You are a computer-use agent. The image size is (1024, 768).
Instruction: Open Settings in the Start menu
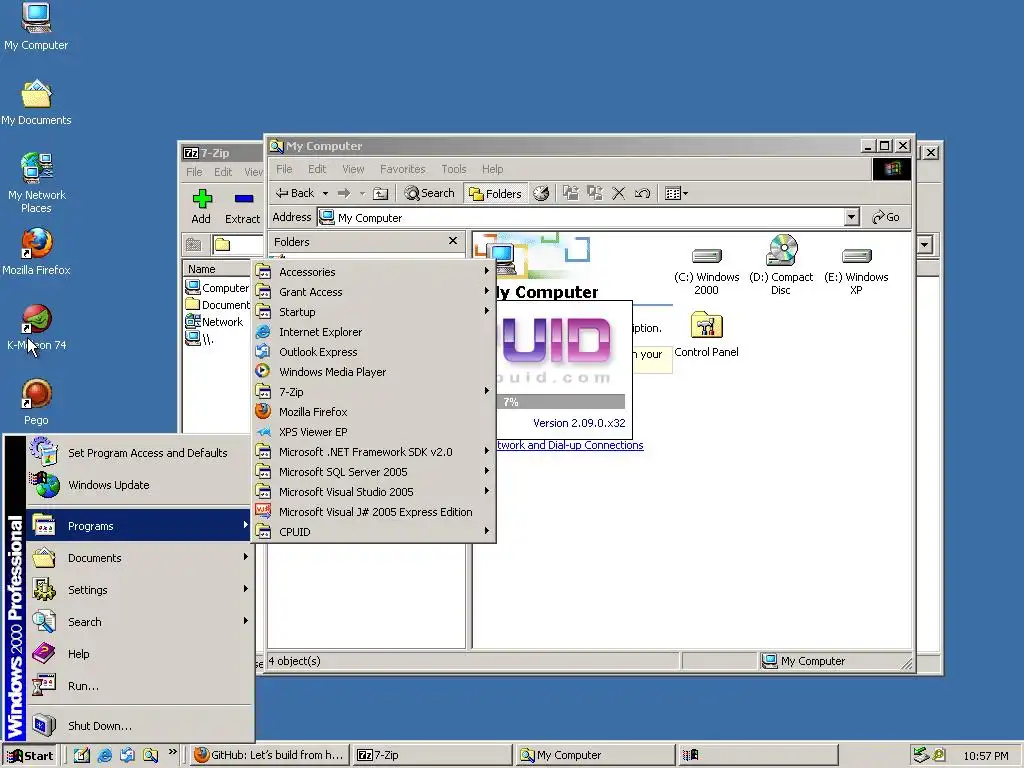(139, 590)
